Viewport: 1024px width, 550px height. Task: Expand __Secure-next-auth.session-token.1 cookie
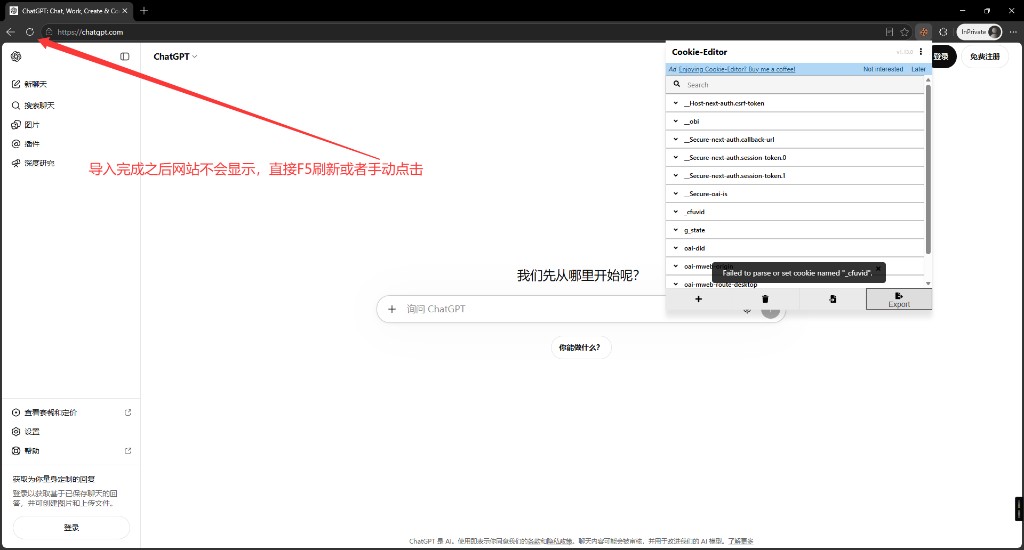tap(795, 175)
